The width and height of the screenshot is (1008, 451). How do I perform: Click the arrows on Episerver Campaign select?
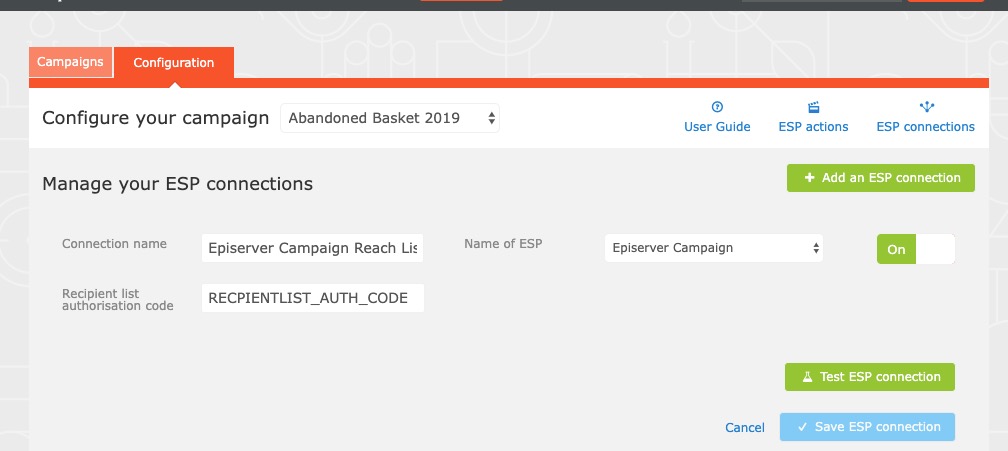816,248
